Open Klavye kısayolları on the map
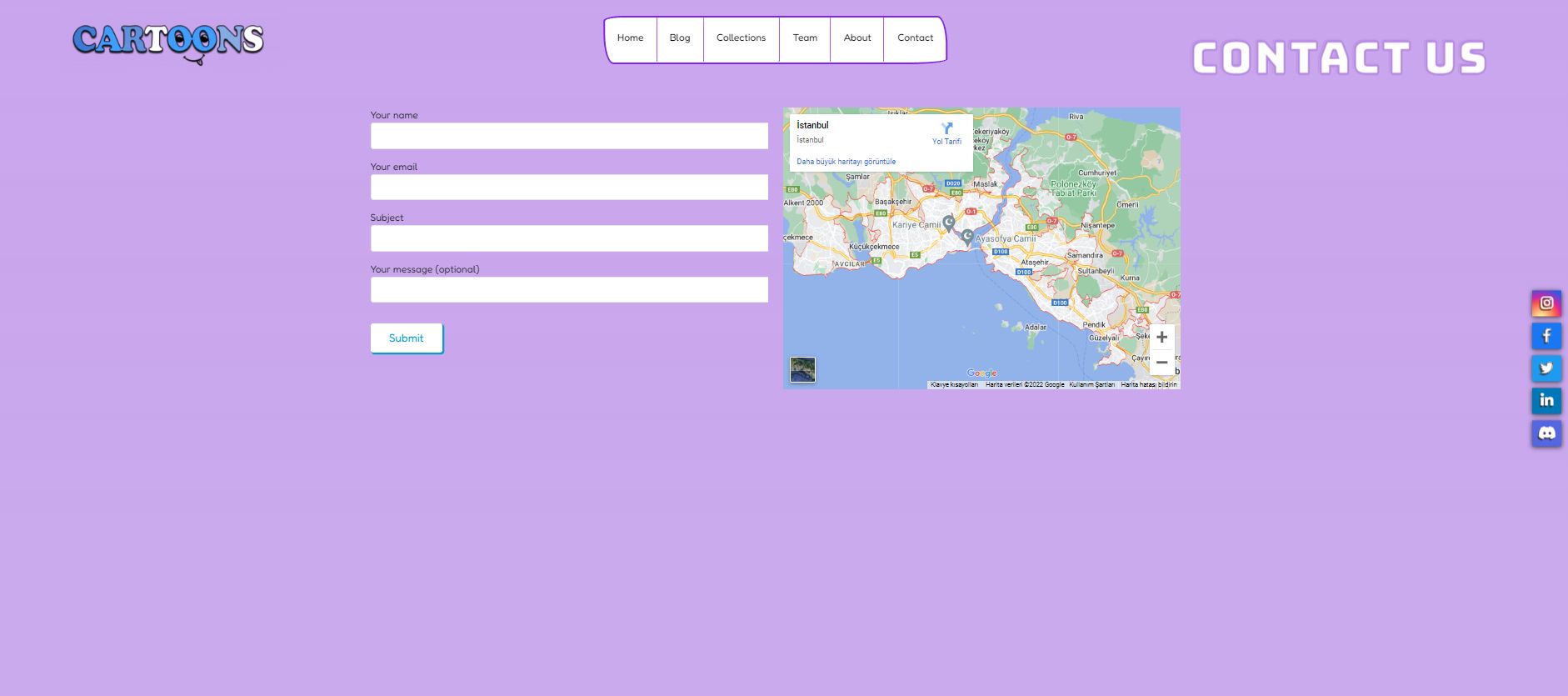The width and height of the screenshot is (1568, 696). 954,385
